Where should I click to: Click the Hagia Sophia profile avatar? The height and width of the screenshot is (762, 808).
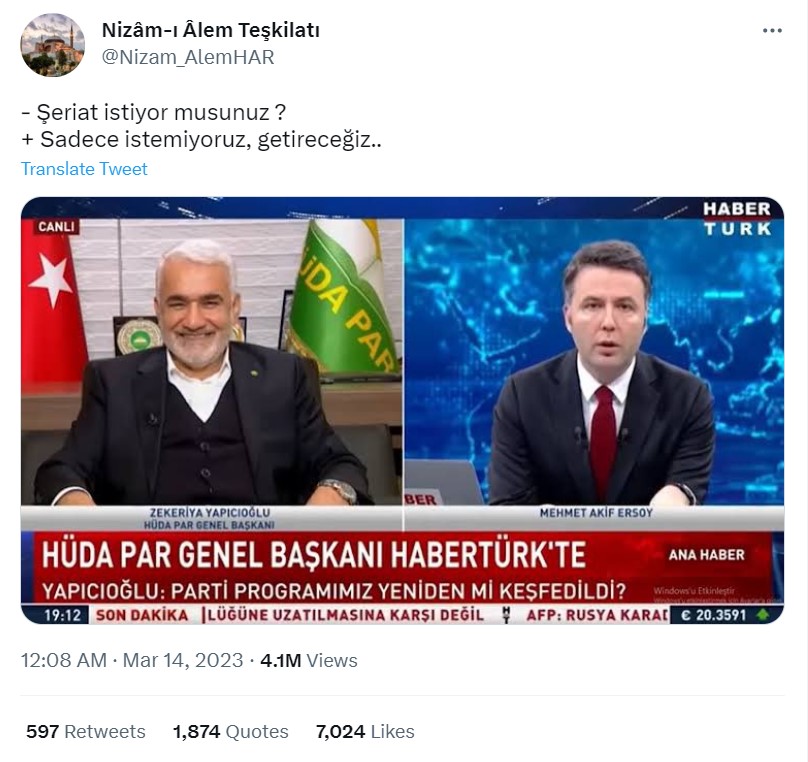(x=52, y=45)
